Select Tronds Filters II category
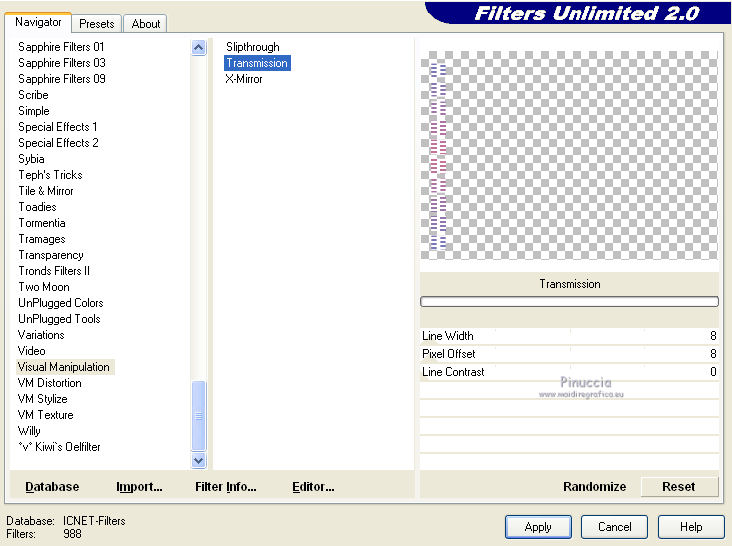Screen dimensions: 732x546 [x=54, y=271]
